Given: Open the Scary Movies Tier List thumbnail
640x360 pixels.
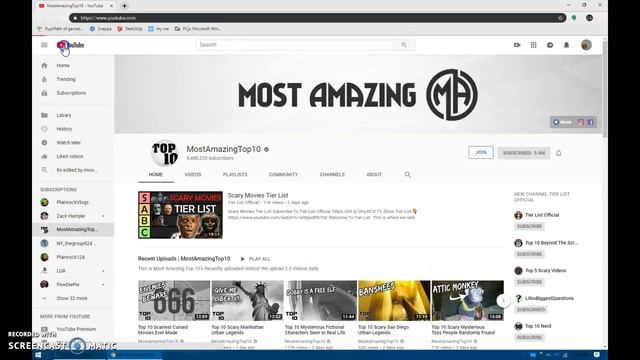Looking at the screenshot, I should 180,215.
